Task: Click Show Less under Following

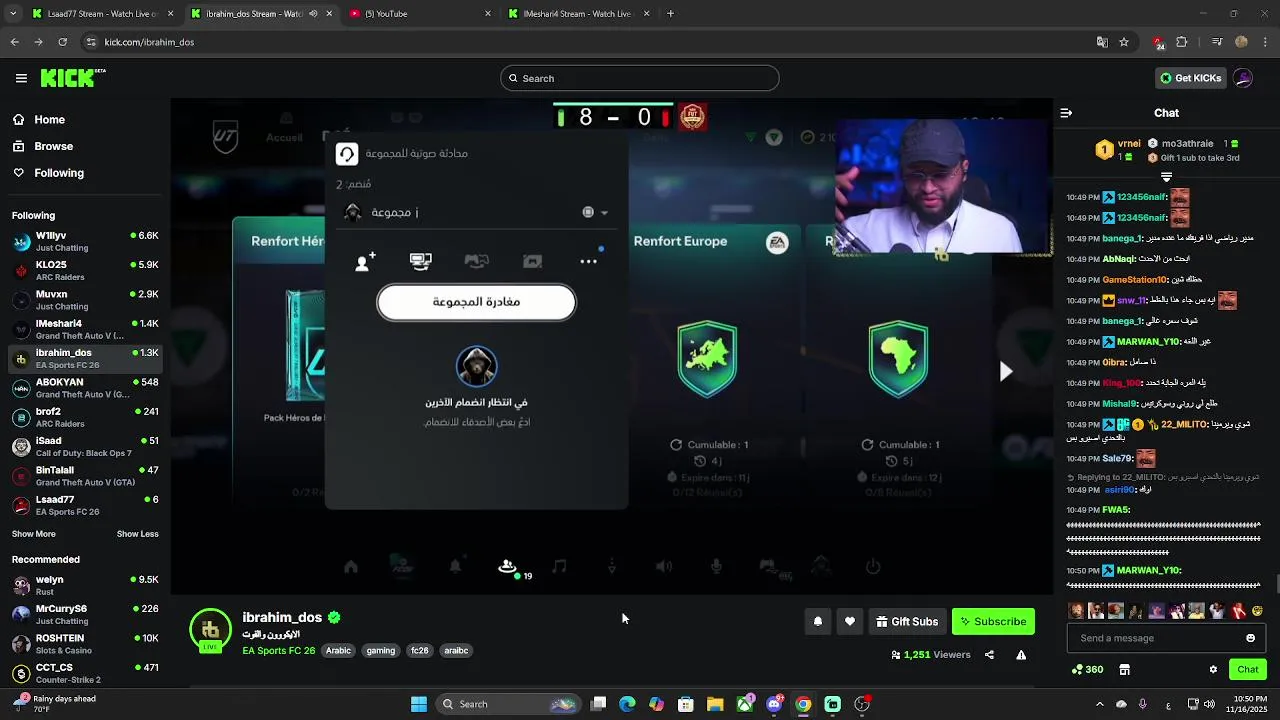Action: pos(138,534)
